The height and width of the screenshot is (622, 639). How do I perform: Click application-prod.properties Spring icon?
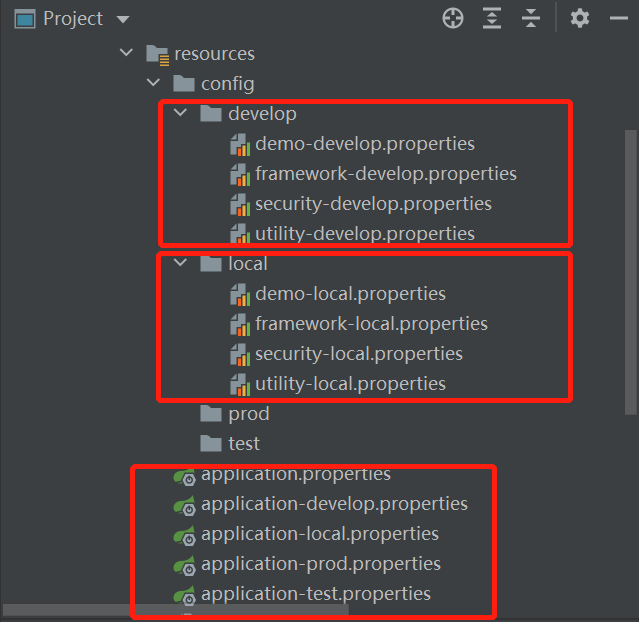tap(185, 566)
